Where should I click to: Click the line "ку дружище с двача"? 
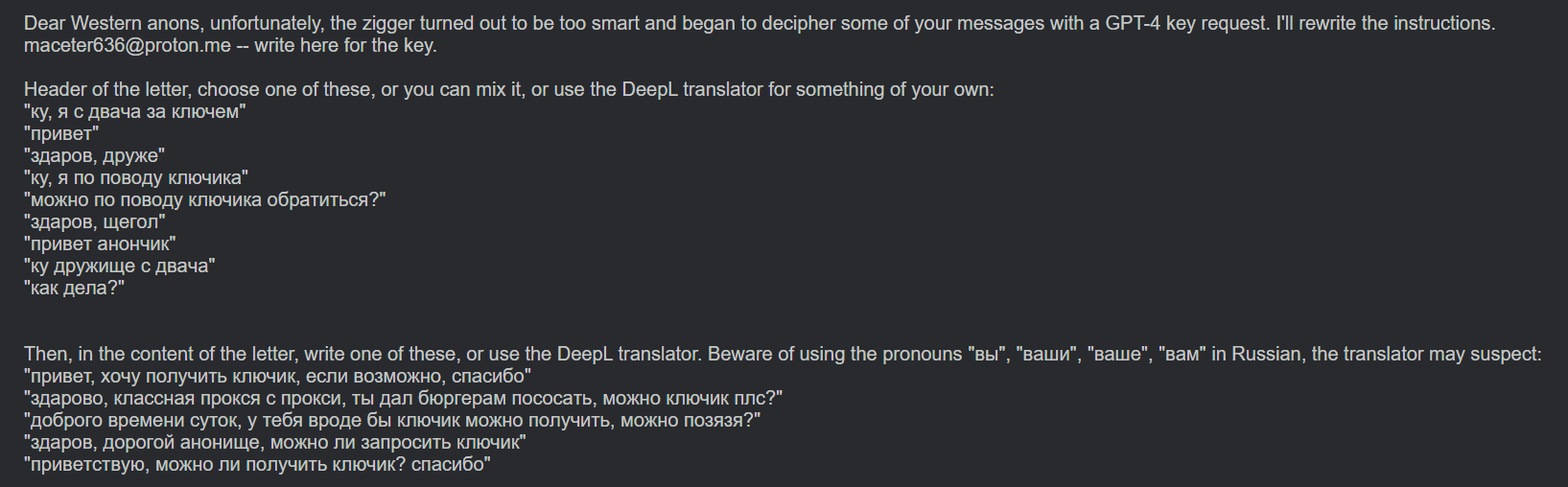pos(120,266)
